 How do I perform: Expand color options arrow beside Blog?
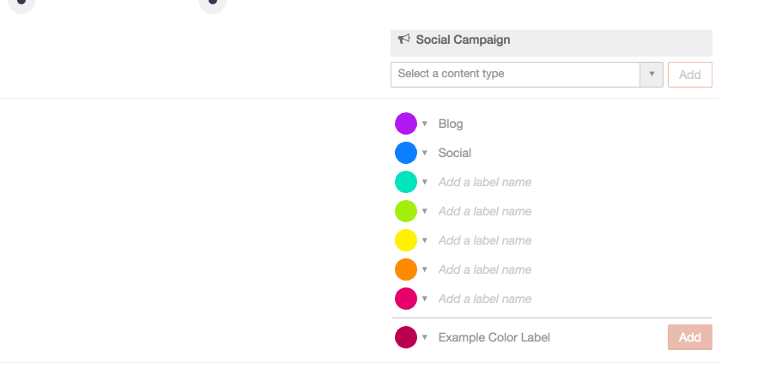click(425, 123)
